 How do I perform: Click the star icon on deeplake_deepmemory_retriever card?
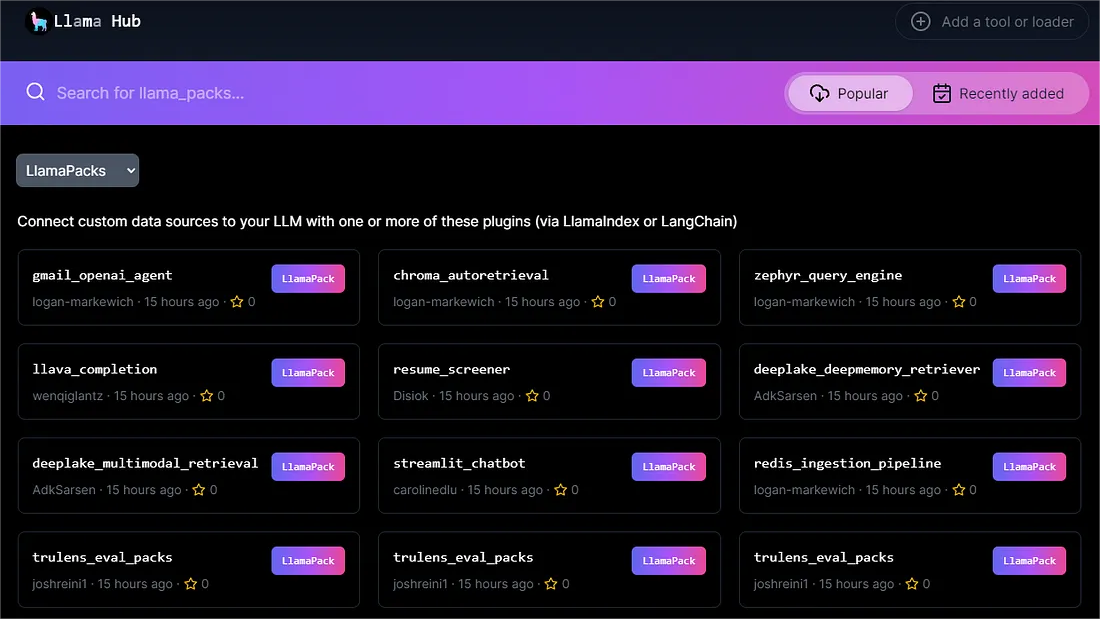920,396
